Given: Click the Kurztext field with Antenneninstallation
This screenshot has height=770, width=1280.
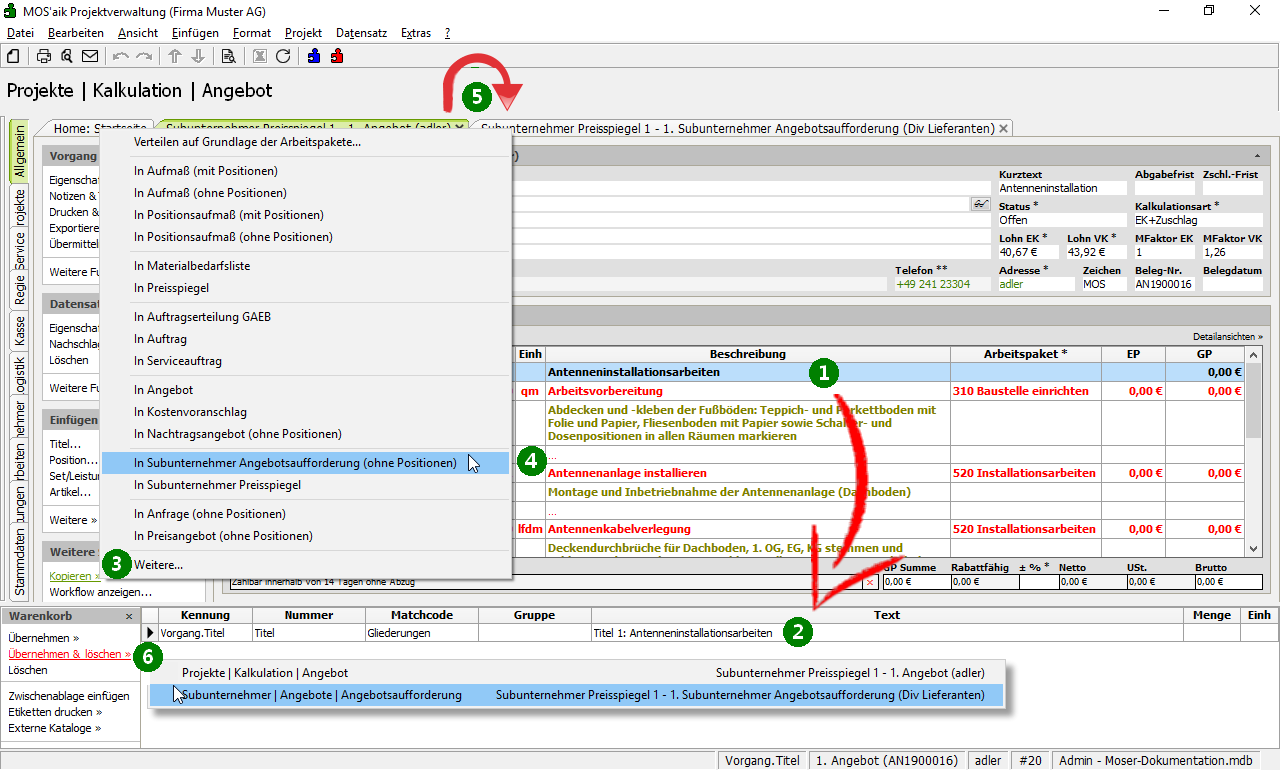Looking at the screenshot, I should (1061, 188).
